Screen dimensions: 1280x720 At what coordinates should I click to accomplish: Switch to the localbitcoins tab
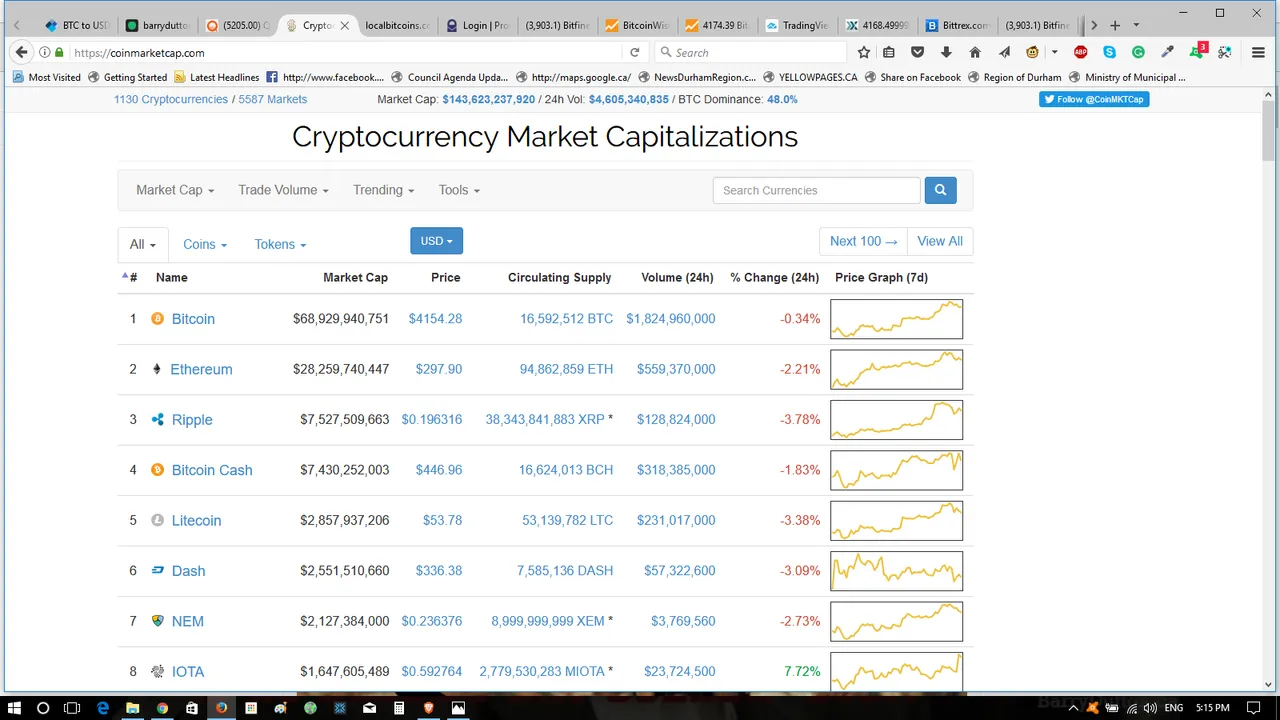pos(397,25)
